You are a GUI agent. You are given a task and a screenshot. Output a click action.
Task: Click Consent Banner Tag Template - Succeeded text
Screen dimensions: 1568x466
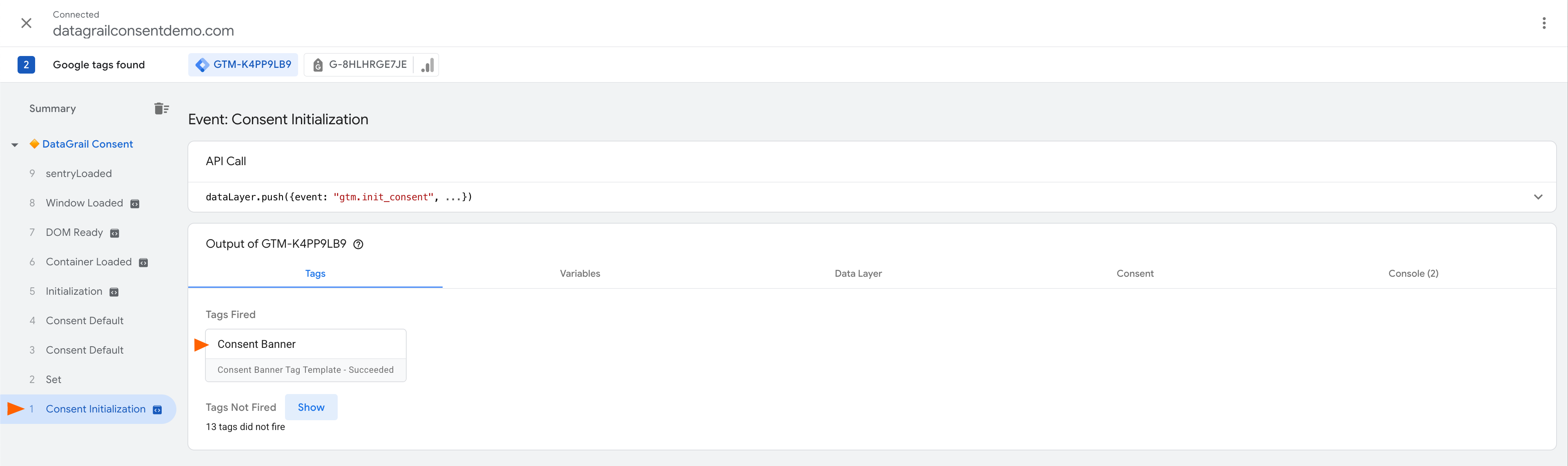305,370
